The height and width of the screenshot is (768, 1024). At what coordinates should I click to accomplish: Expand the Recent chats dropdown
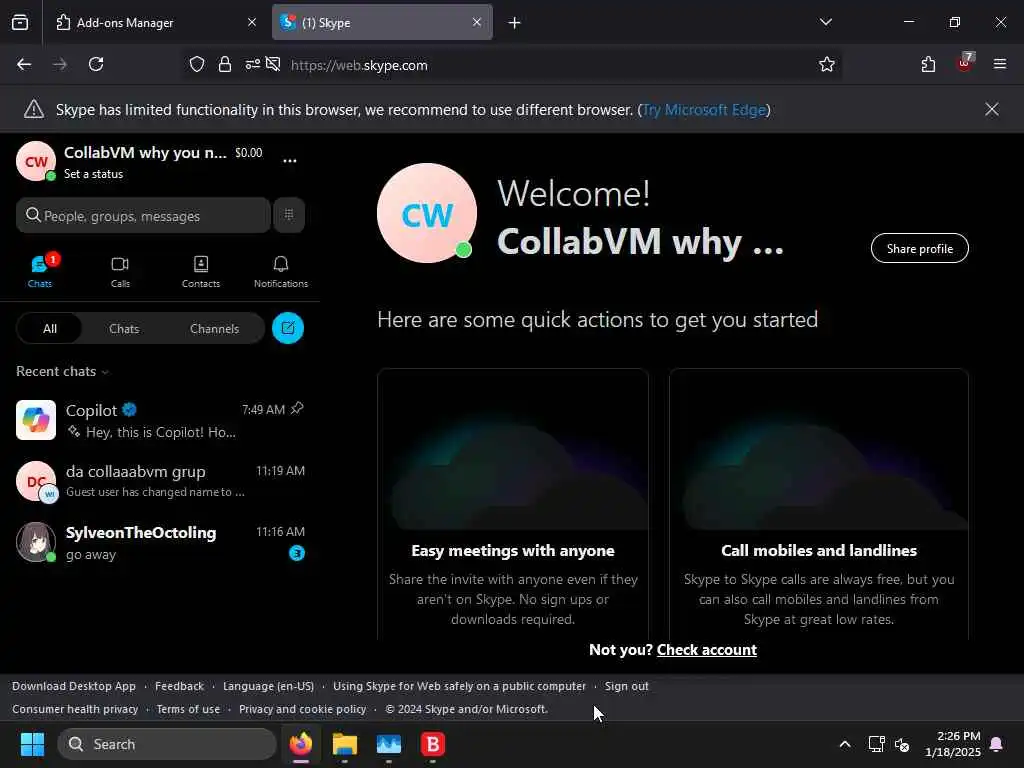point(63,371)
